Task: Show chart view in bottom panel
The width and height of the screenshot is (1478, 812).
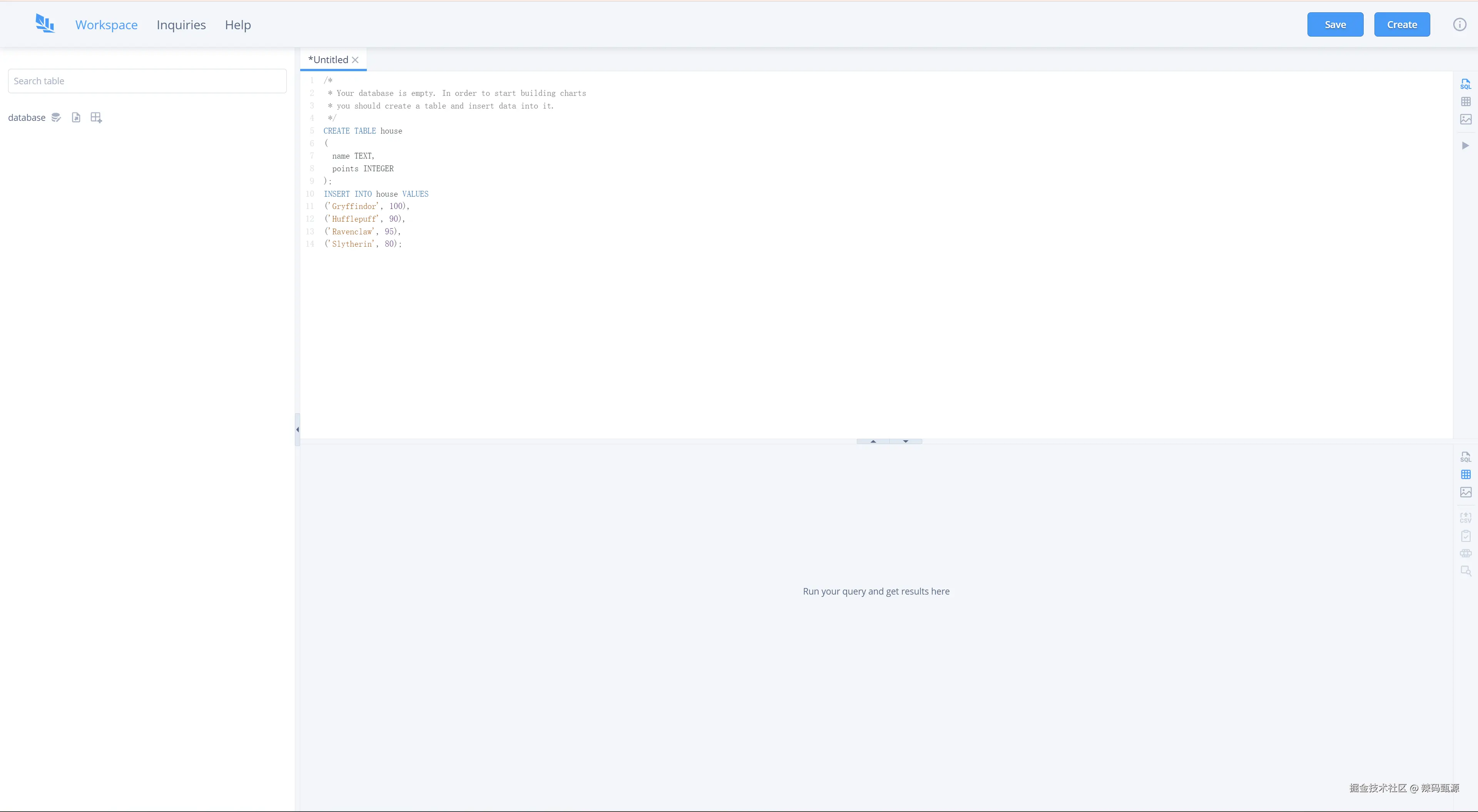Action: [1465, 492]
